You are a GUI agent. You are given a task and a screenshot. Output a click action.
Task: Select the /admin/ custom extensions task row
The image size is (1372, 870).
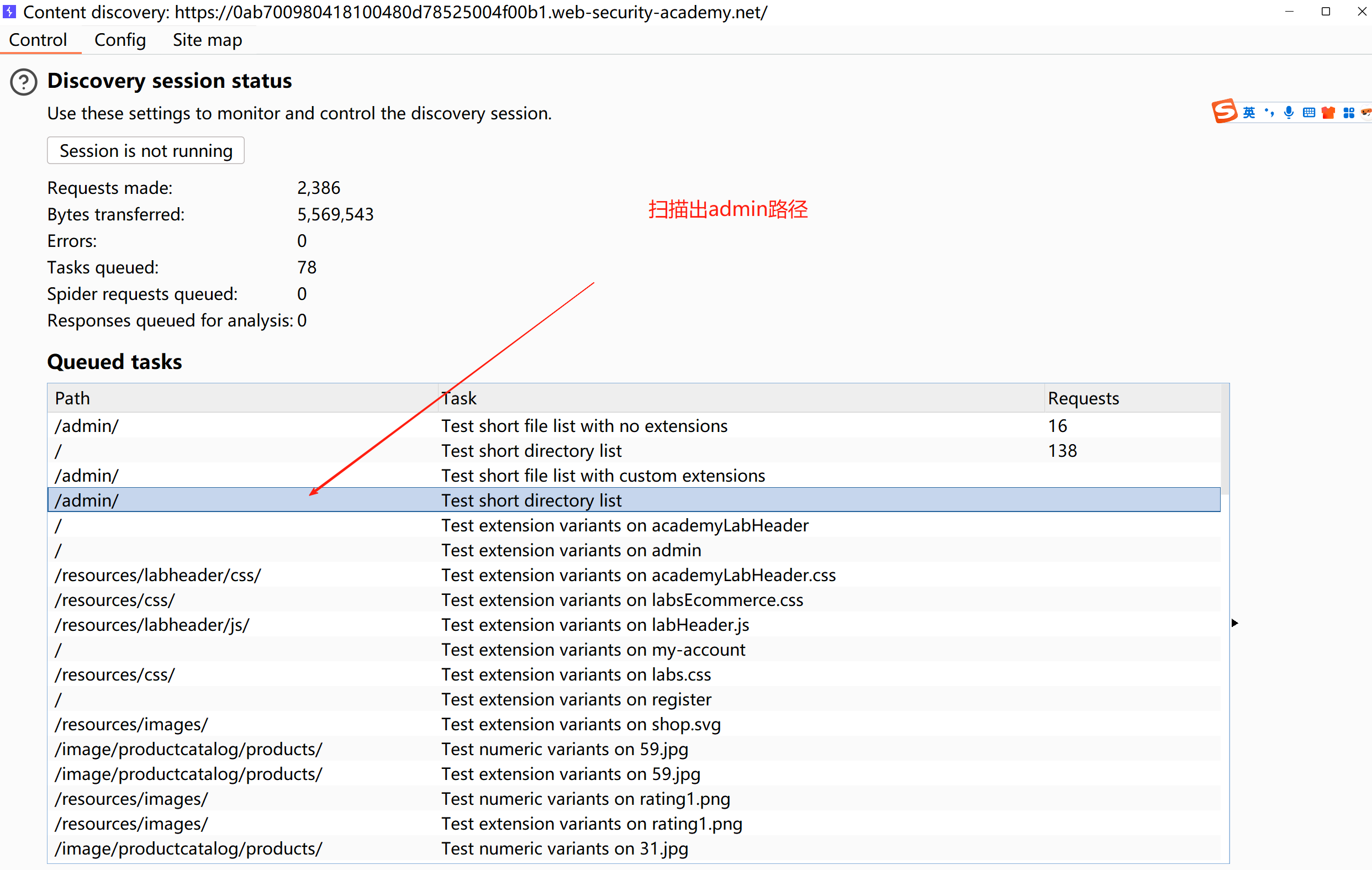coord(602,475)
